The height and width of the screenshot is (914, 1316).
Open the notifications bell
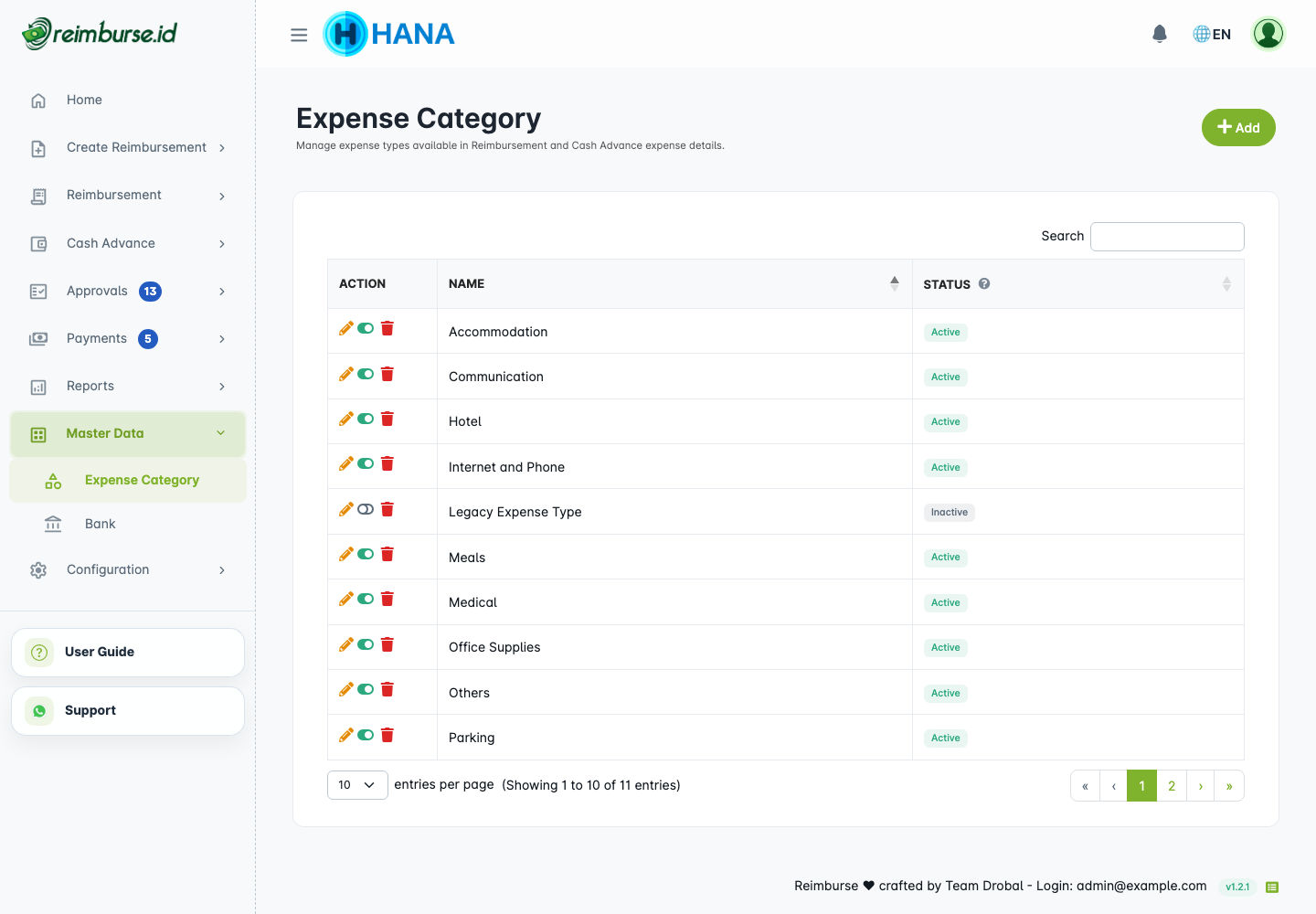coord(1160,34)
